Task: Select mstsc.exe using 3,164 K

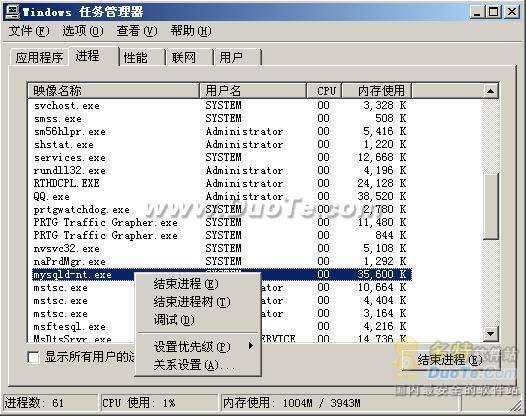Action: (221, 314)
